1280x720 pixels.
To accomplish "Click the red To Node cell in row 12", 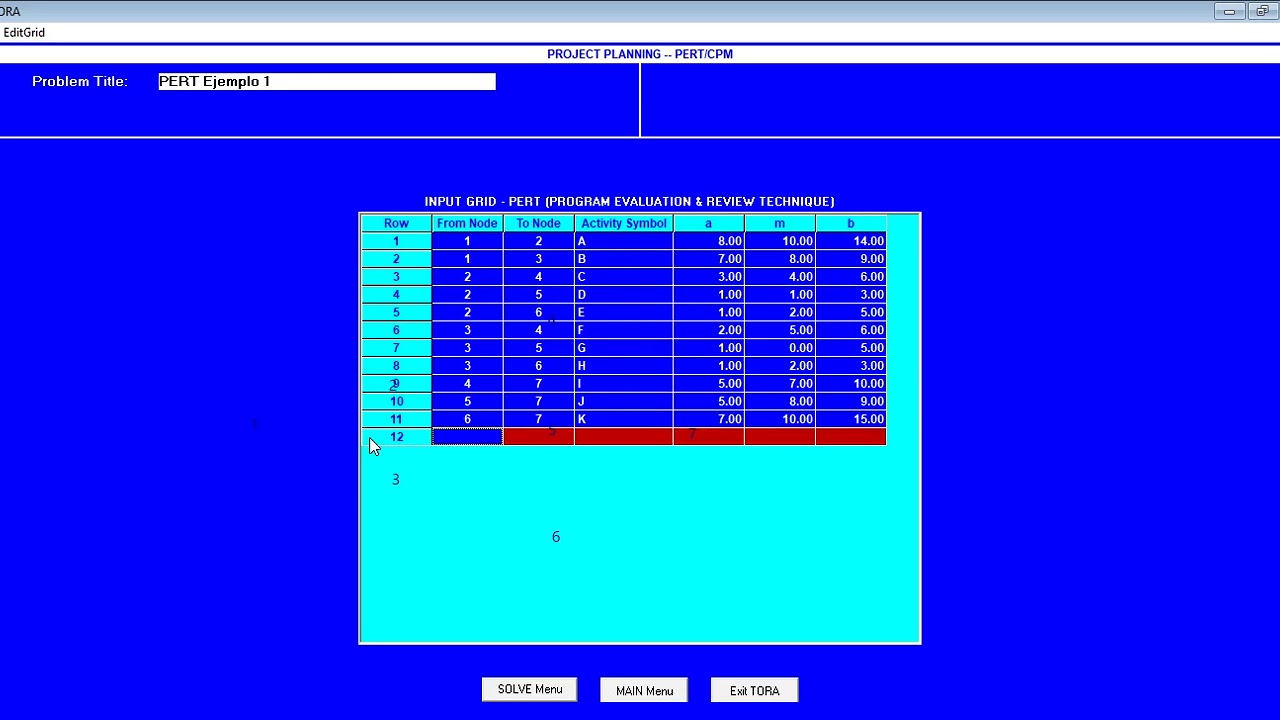I will (x=538, y=437).
